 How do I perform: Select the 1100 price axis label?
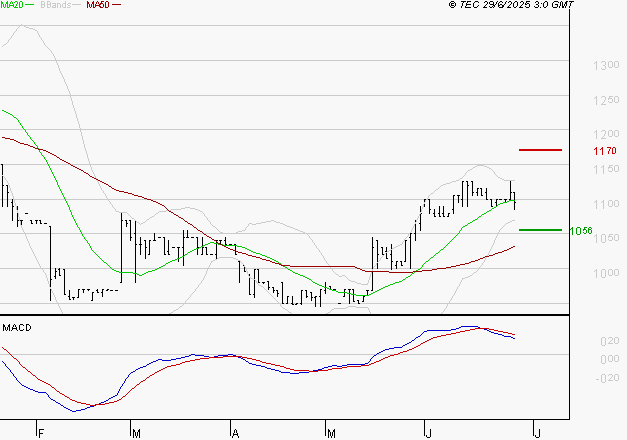coord(606,204)
